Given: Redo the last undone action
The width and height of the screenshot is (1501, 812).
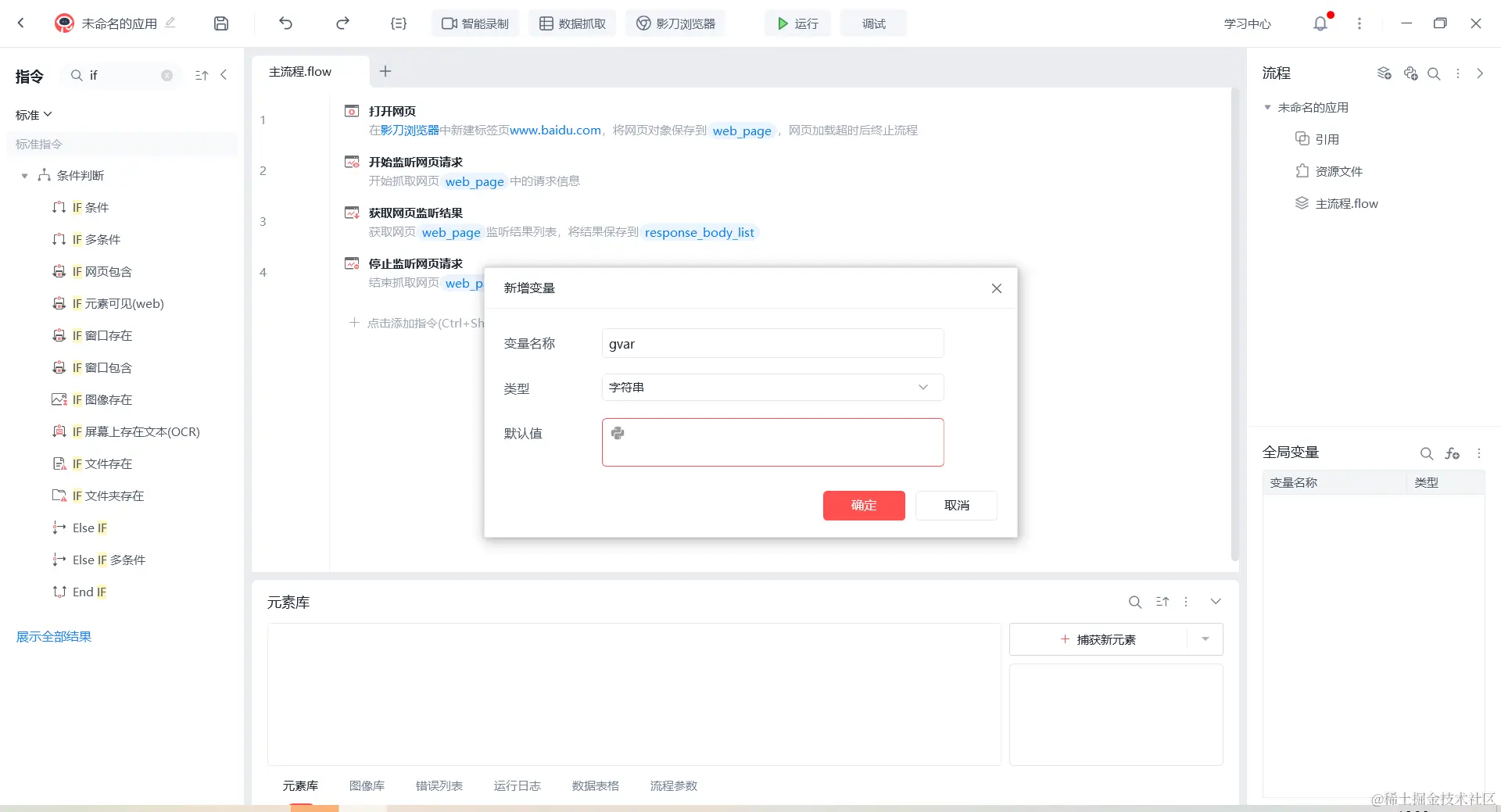Looking at the screenshot, I should [x=342, y=23].
